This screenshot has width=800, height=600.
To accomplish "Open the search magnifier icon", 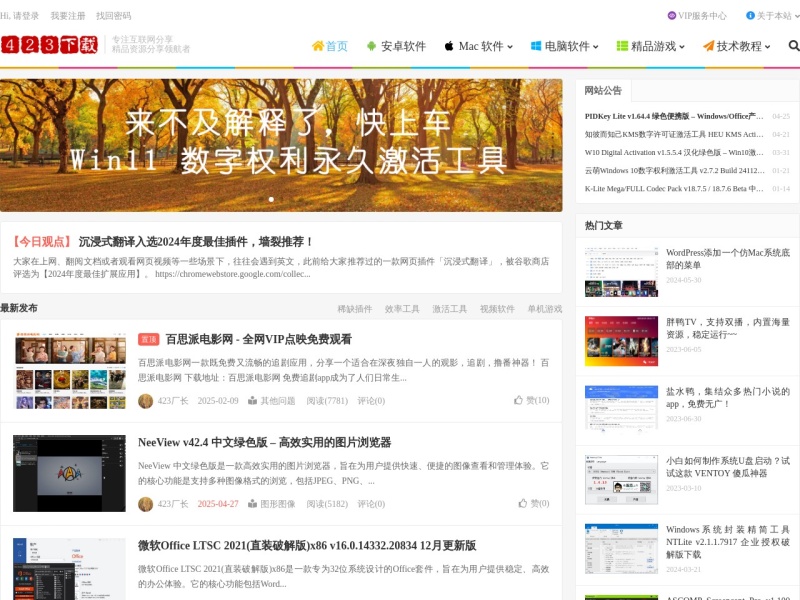I will (x=794, y=46).
